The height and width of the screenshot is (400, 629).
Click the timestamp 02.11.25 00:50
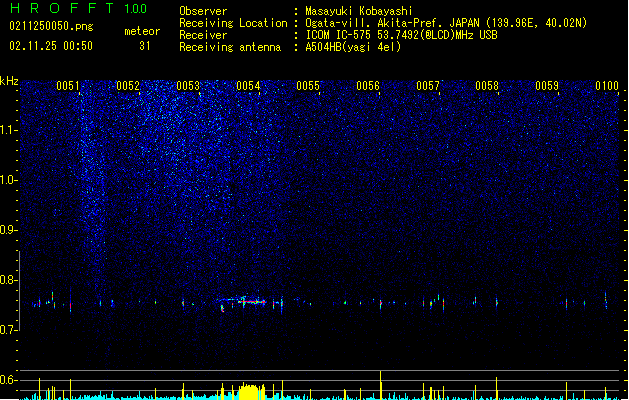tap(51, 46)
